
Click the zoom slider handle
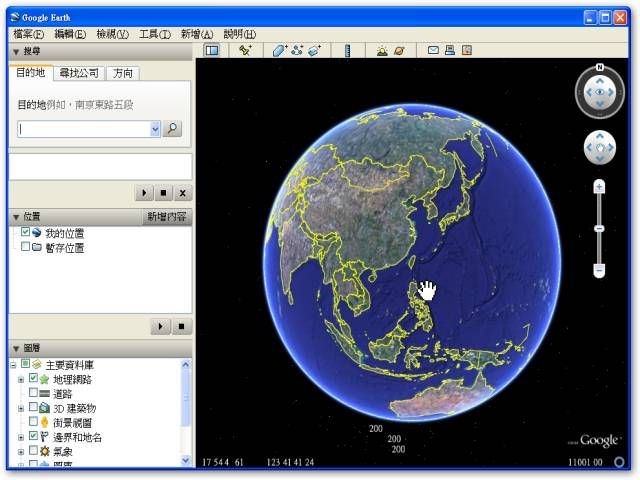(x=599, y=229)
